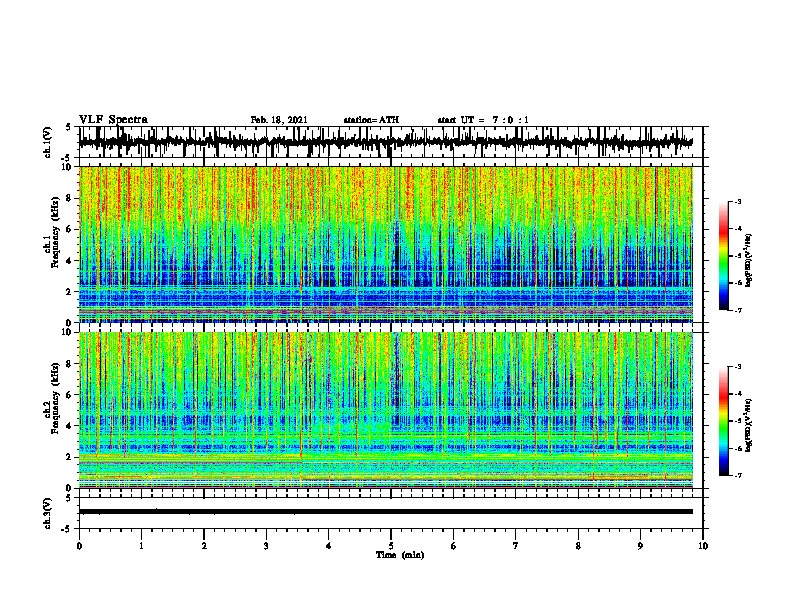Click the ch.1 spectrogram color scale bar
The height and width of the screenshot is (612, 792).
click(x=723, y=256)
